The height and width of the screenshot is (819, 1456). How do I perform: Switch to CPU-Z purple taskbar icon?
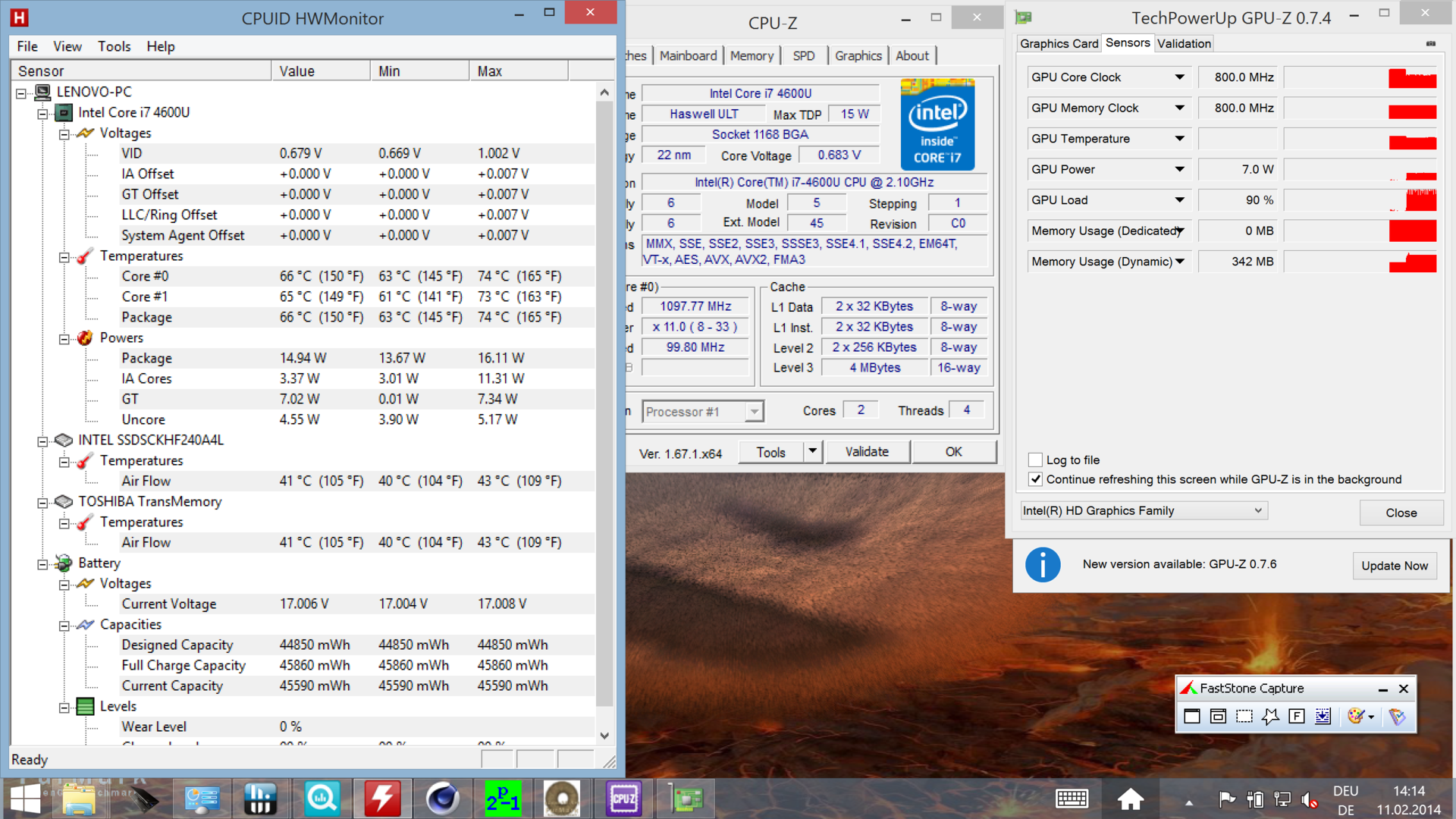pyautogui.click(x=623, y=799)
